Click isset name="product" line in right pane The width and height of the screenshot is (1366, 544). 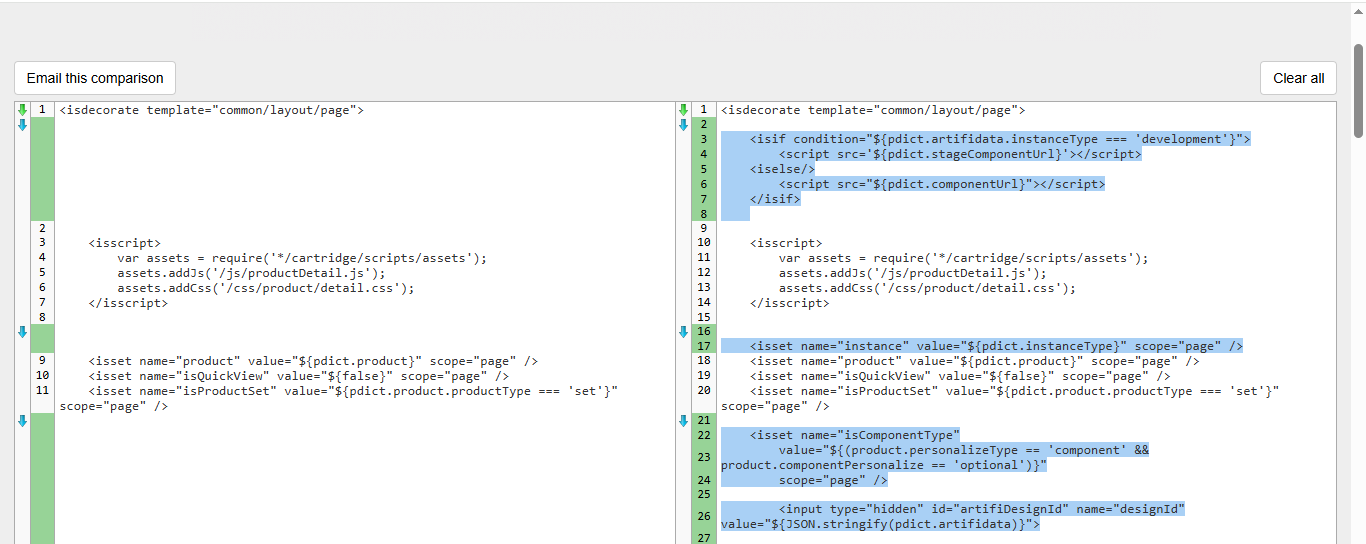click(x=975, y=361)
